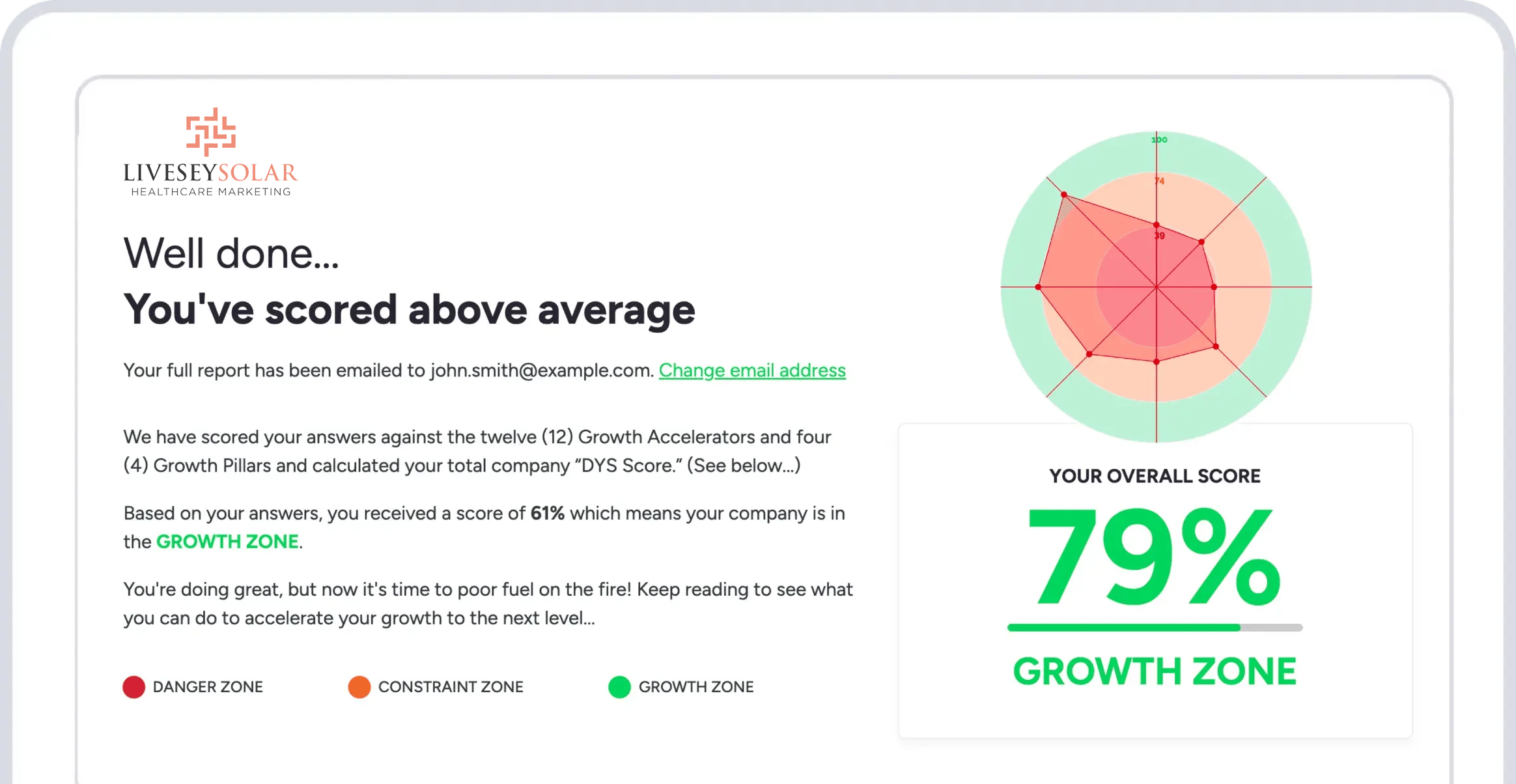This screenshot has height=784, width=1516.
Task: Click the green Growth Zone legend dot
Action: point(620,687)
